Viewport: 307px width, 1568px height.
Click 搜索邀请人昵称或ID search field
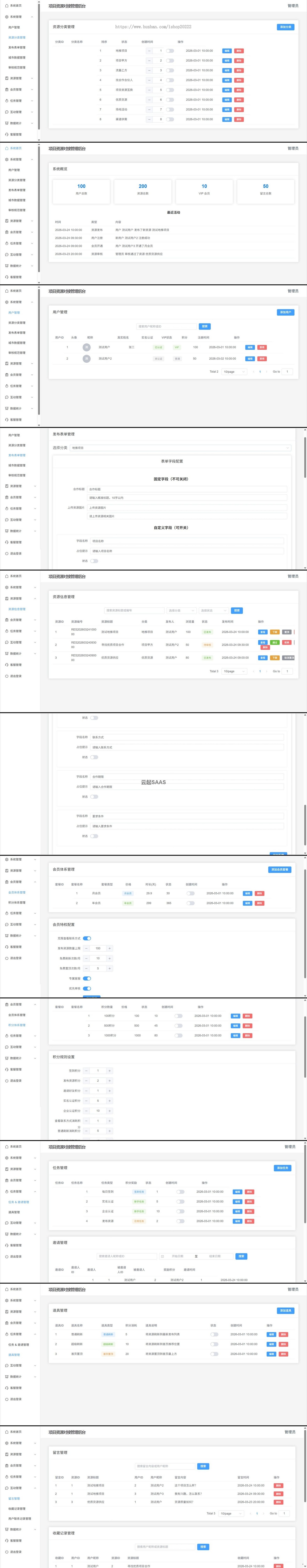click(x=127, y=1256)
